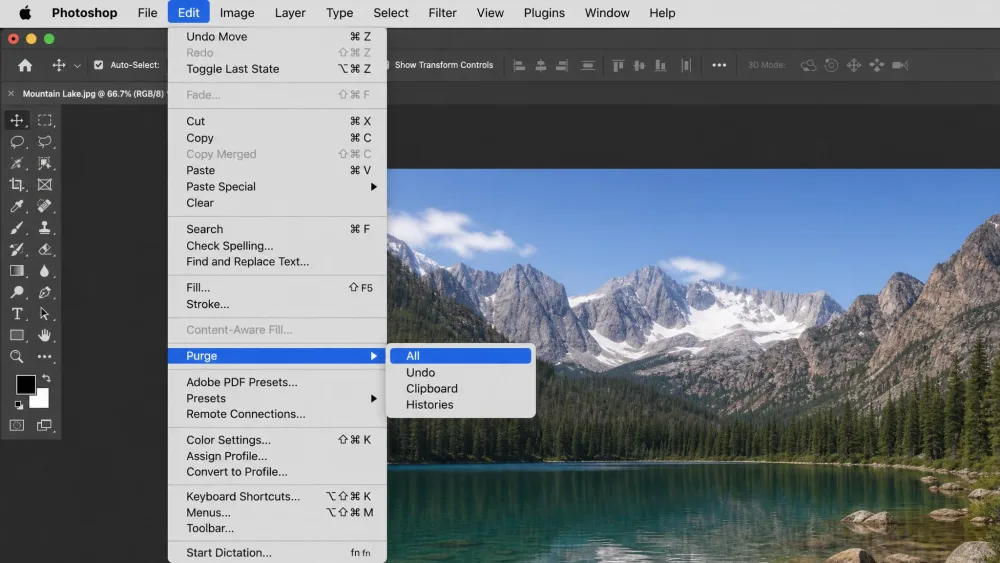Select the Eyedropper tool
Viewport: 1000px width, 563px height.
(17, 206)
